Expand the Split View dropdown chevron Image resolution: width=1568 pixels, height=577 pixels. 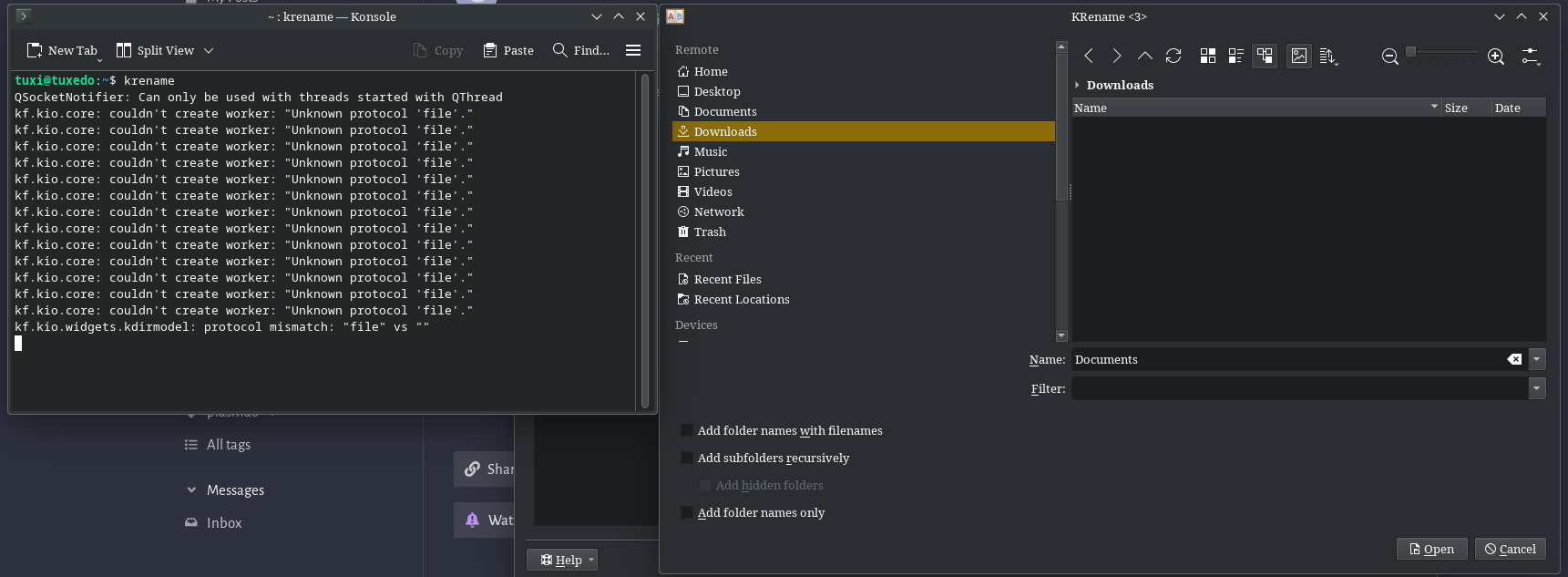pyautogui.click(x=209, y=50)
